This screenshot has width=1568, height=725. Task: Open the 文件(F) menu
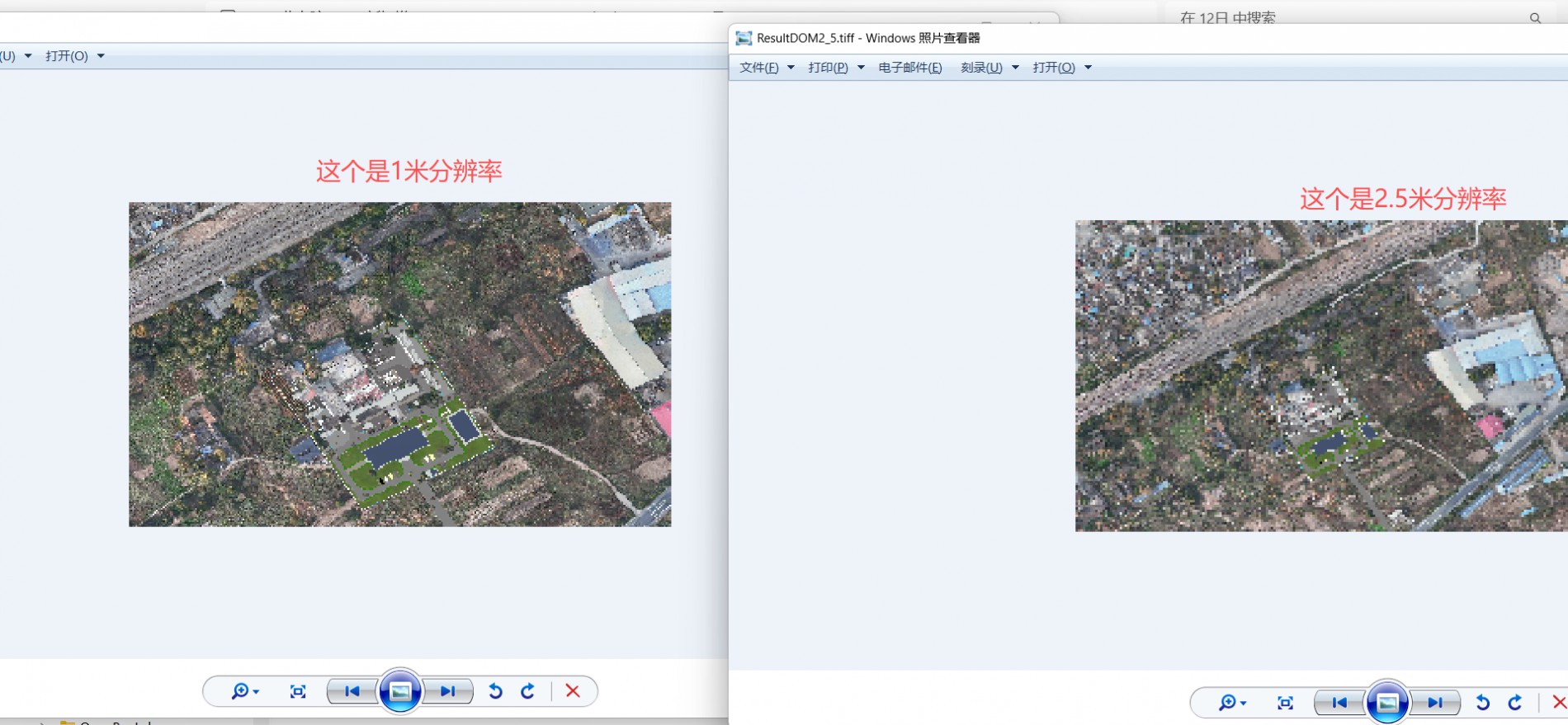point(759,68)
